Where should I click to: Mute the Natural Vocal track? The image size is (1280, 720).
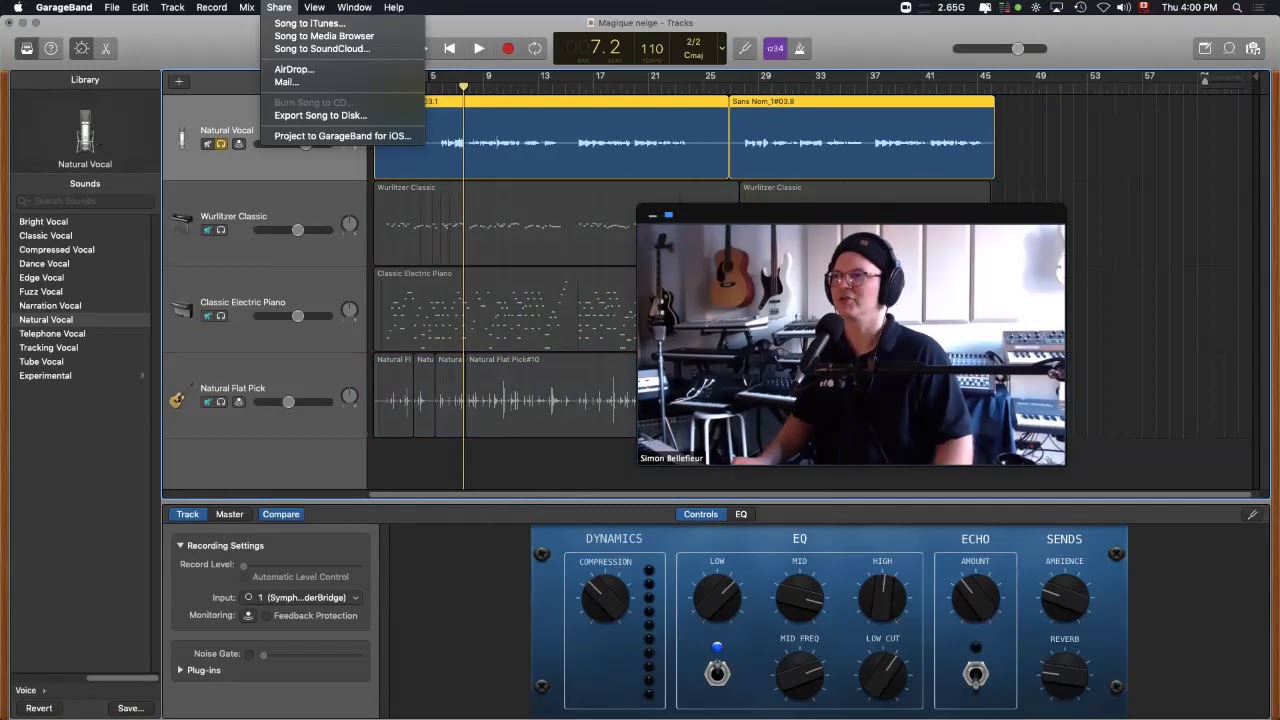click(x=208, y=144)
